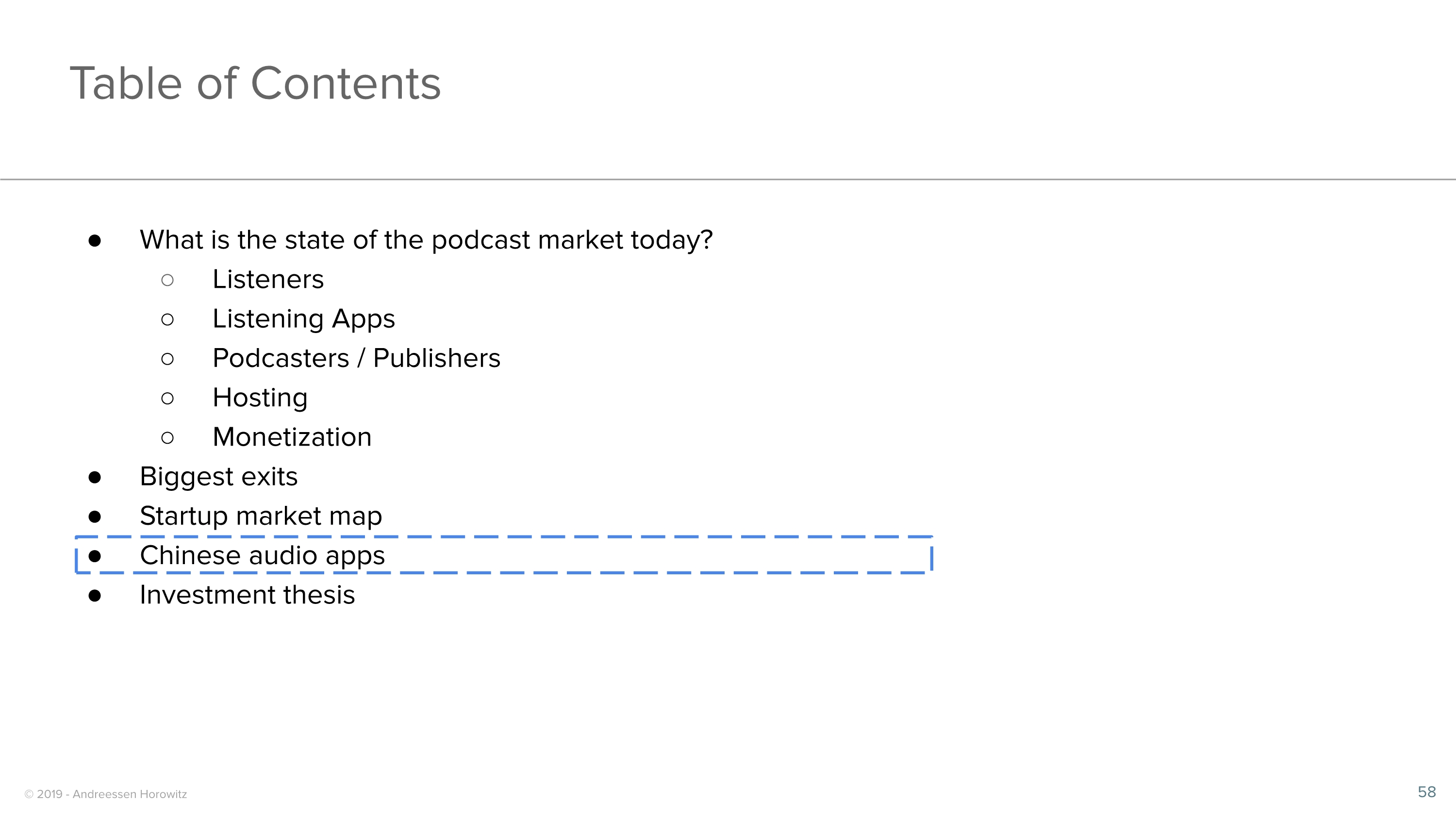The width and height of the screenshot is (1456, 819).
Task: Open the "Monetization" entry
Action: [292, 437]
